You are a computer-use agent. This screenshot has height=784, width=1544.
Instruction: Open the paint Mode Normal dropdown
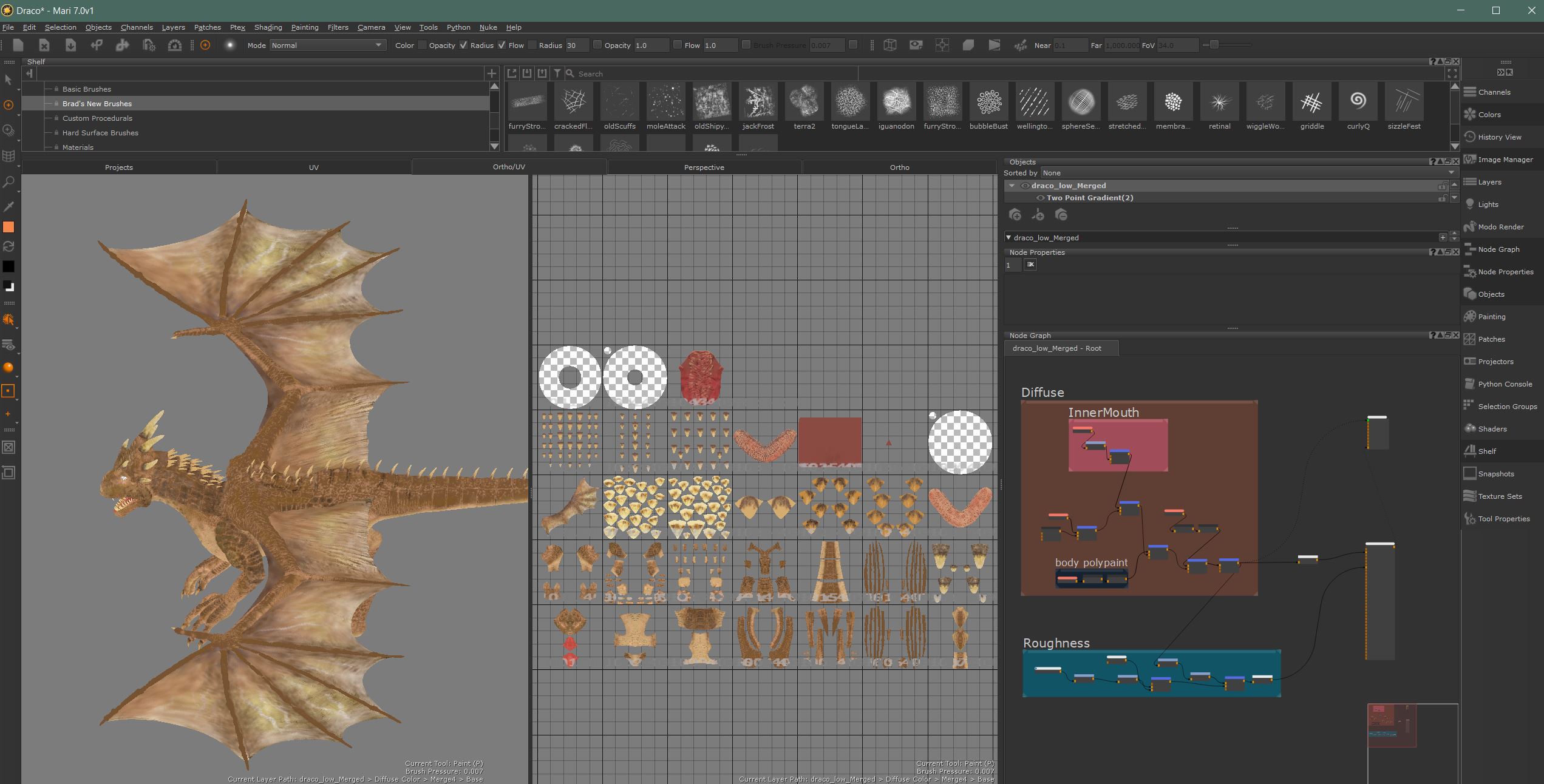328,45
